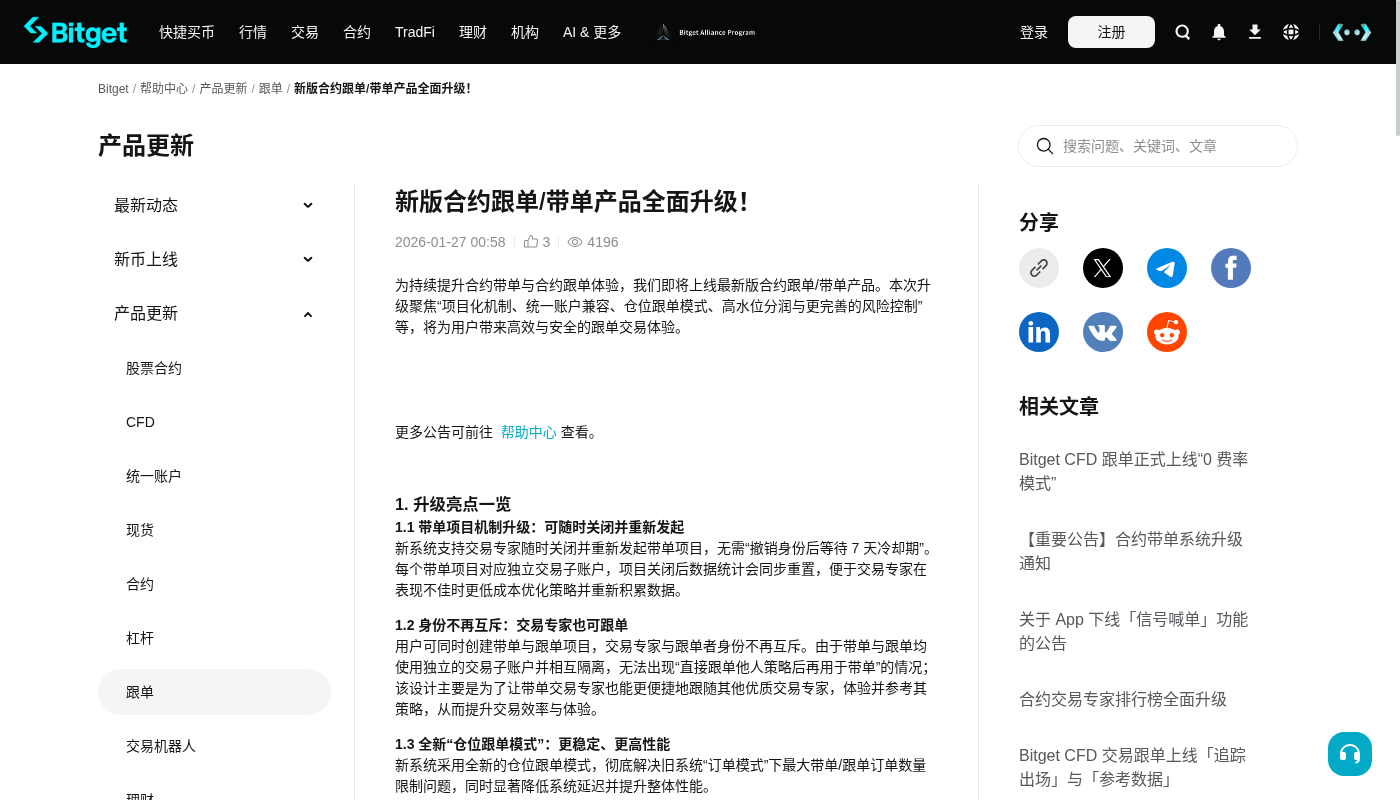This screenshot has width=1400, height=800.
Task: Open related article 合约带单系统升级通知
Action: 1131,551
